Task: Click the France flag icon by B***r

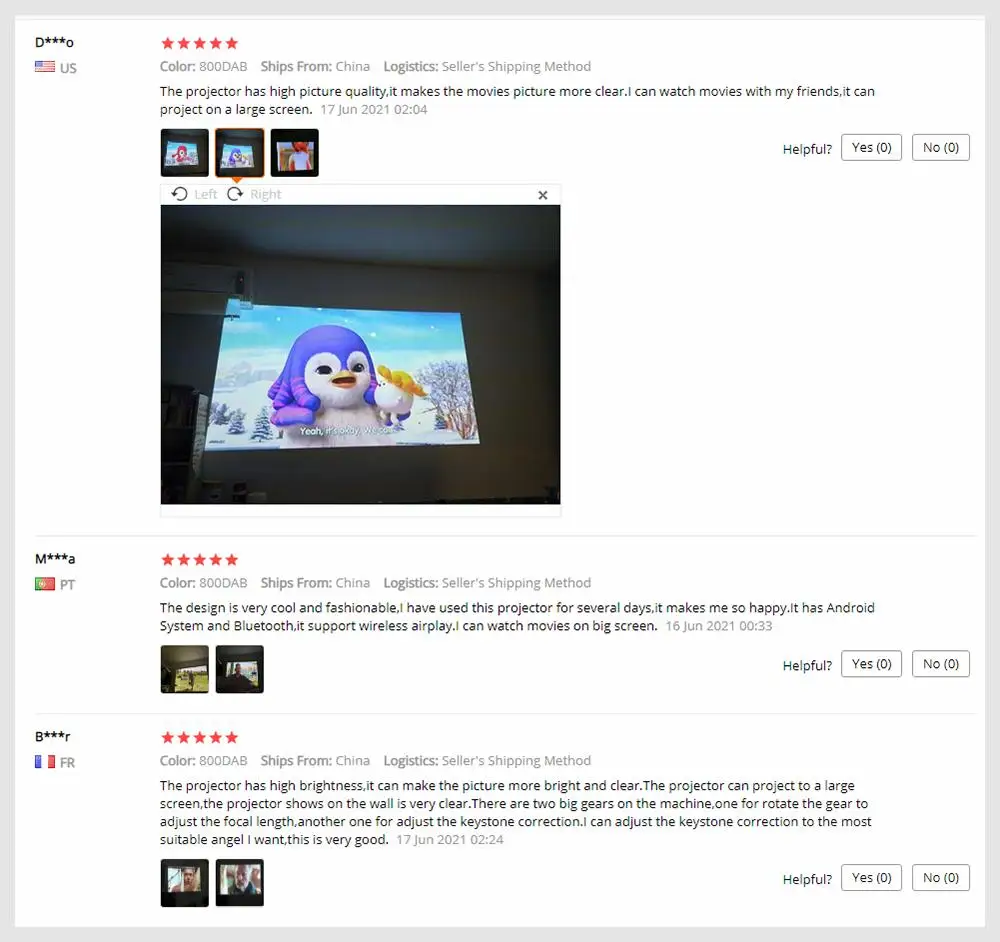Action: pos(45,762)
